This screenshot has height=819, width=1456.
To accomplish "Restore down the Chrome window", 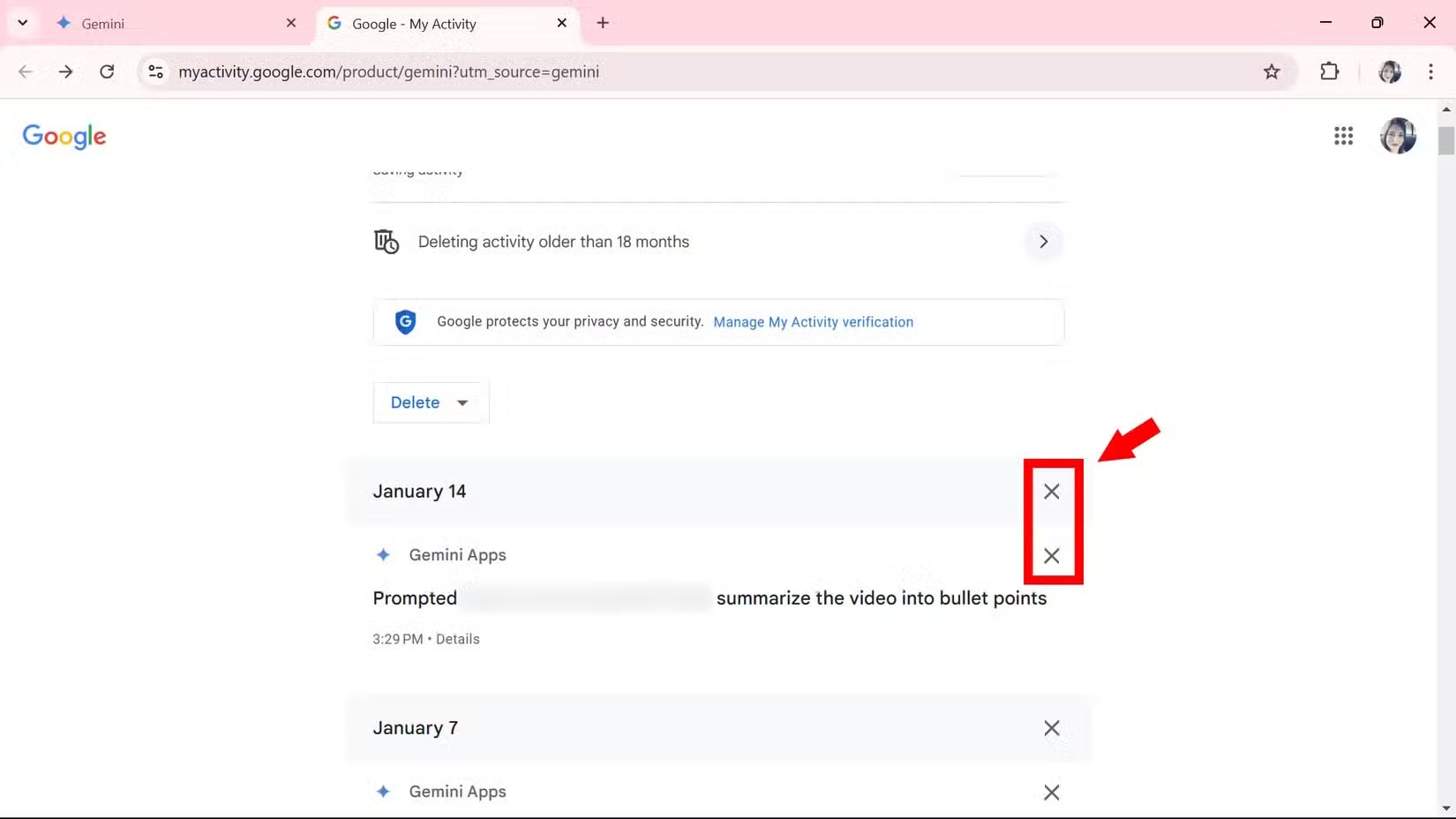I will tap(1377, 23).
